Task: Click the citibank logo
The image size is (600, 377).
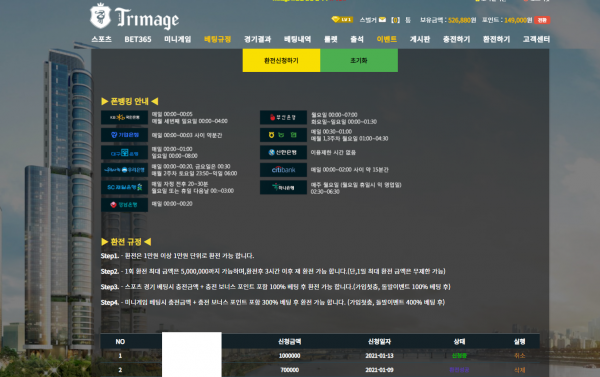Action: (283, 170)
